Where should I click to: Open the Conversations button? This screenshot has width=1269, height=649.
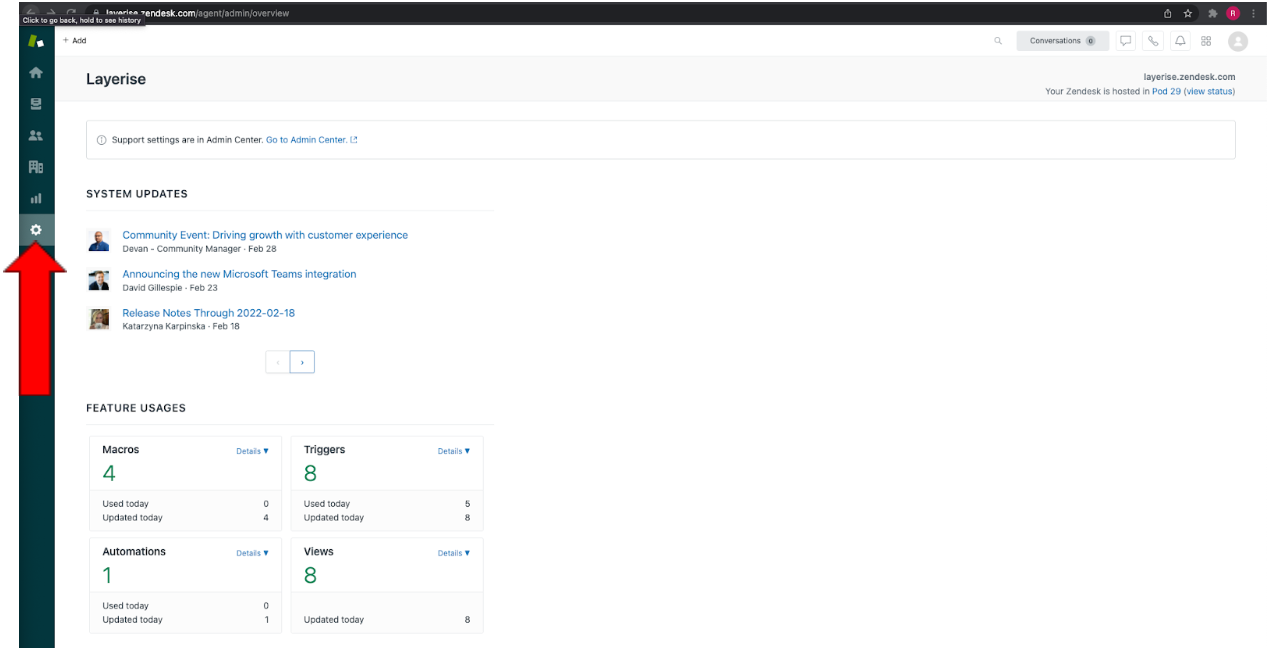pos(1062,41)
